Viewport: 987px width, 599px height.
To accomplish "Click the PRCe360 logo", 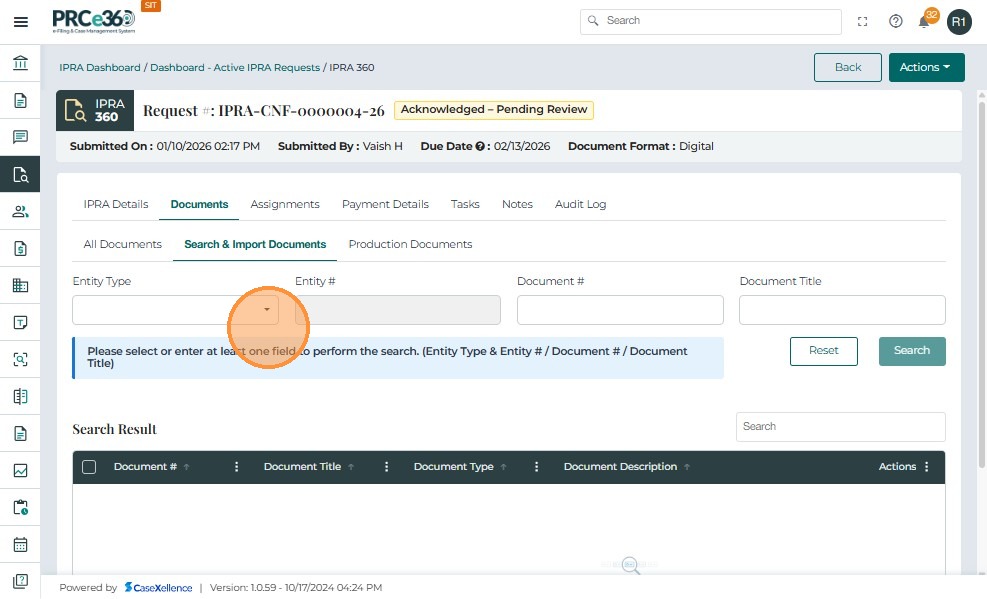I will coord(94,21).
